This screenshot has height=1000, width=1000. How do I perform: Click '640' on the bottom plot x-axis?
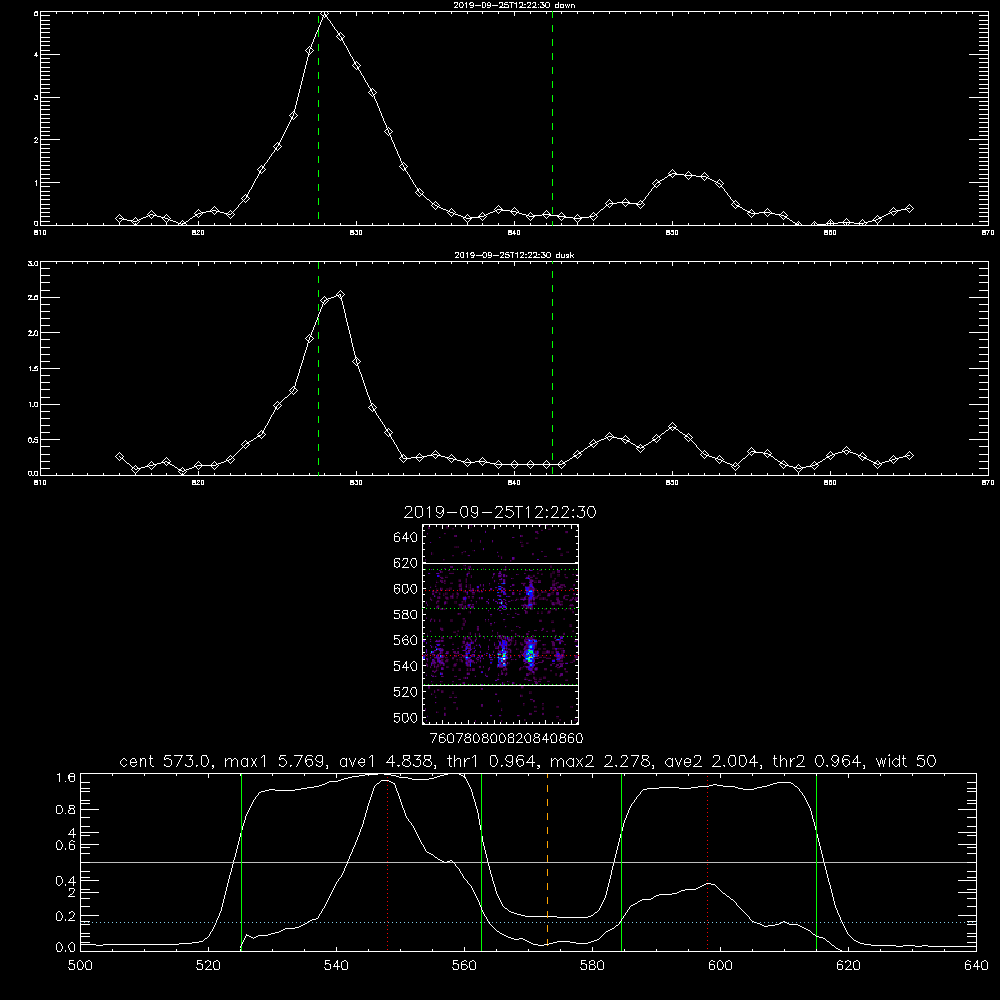pyautogui.click(x=976, y=965)
